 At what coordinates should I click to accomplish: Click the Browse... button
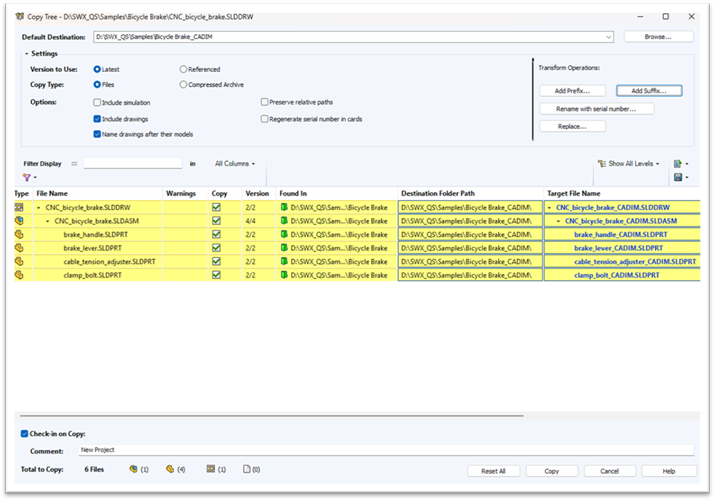click(658, 37)
